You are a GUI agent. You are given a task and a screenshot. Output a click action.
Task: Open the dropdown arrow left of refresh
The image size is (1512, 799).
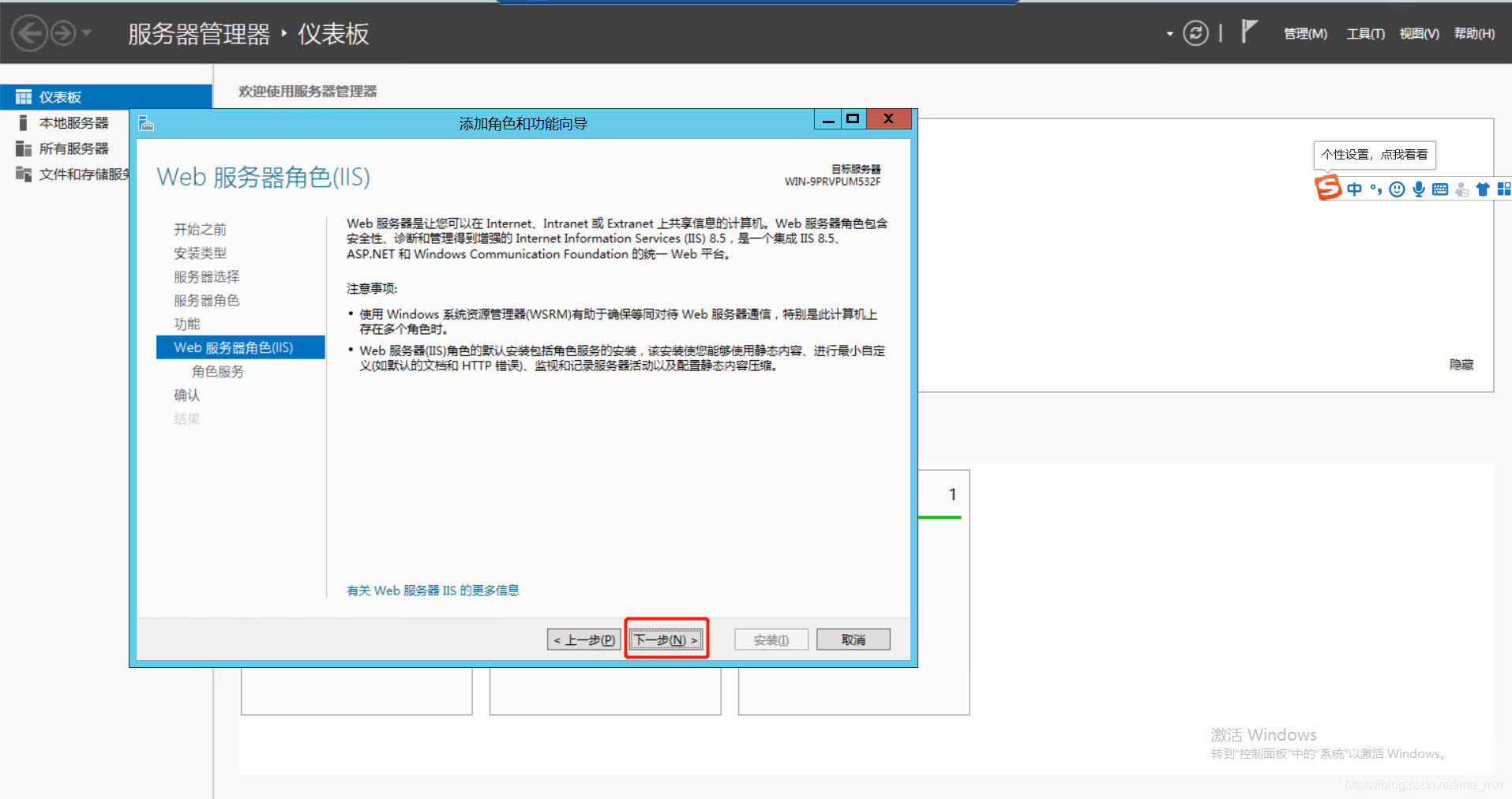point(1169,34)
